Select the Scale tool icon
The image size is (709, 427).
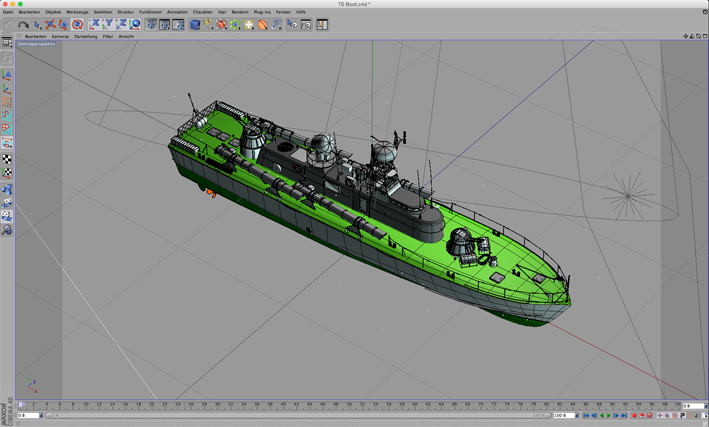point(64,25)
